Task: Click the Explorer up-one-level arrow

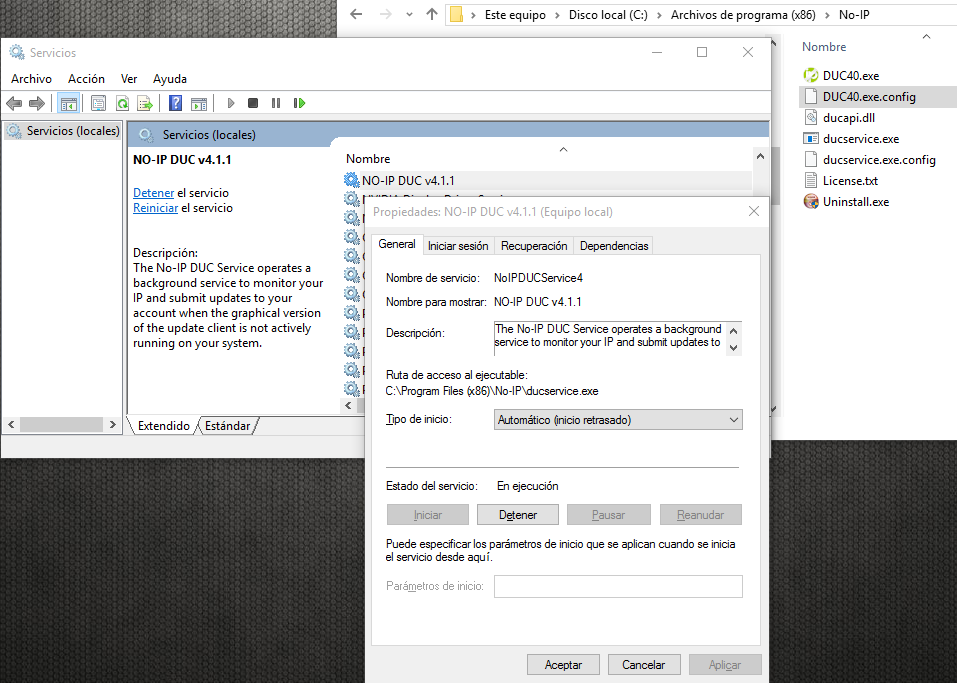Action: point(432,14)
